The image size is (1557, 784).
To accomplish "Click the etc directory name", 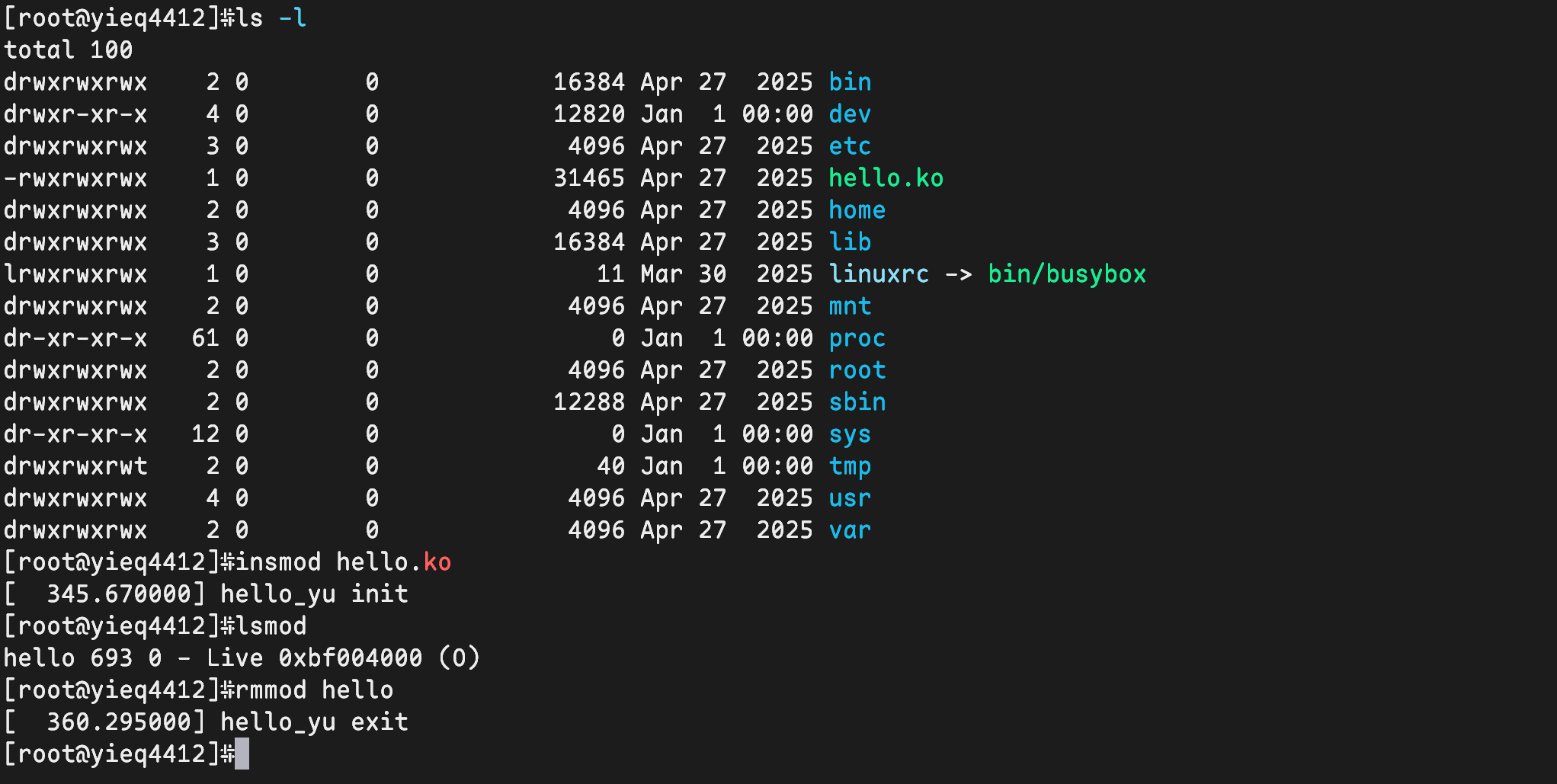I will pos(850,146).
